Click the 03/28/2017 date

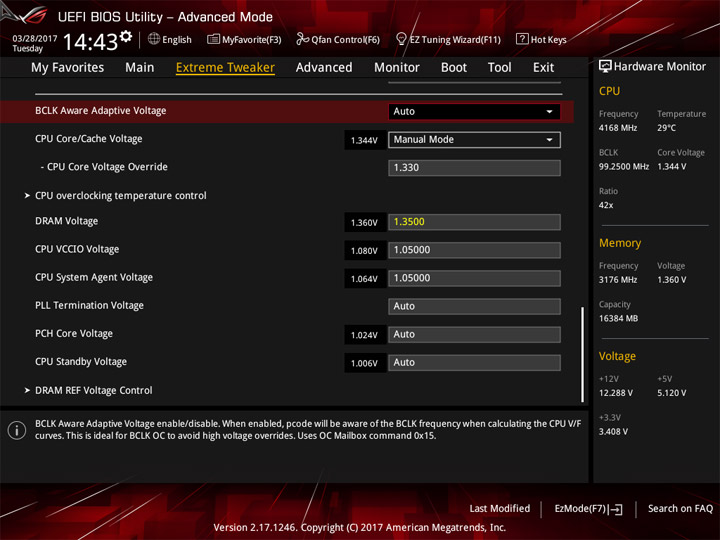(x=34, y=39)
